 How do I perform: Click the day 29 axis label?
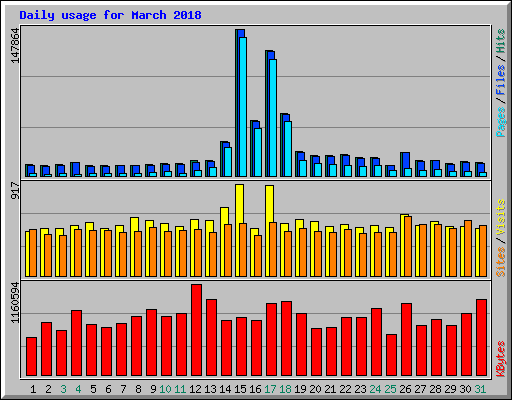click(450, 389)
